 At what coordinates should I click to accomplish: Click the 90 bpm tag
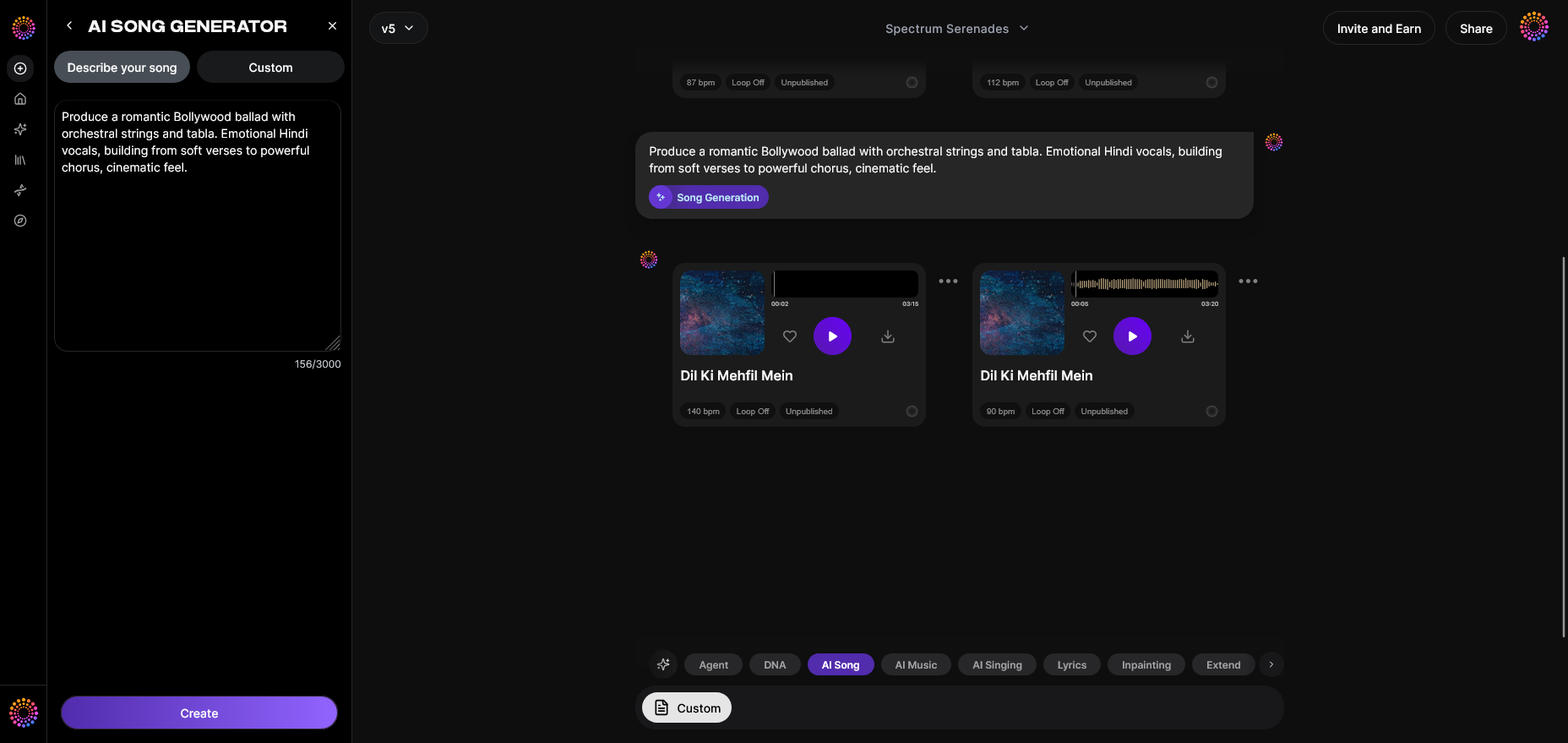tap(1000, 412)
